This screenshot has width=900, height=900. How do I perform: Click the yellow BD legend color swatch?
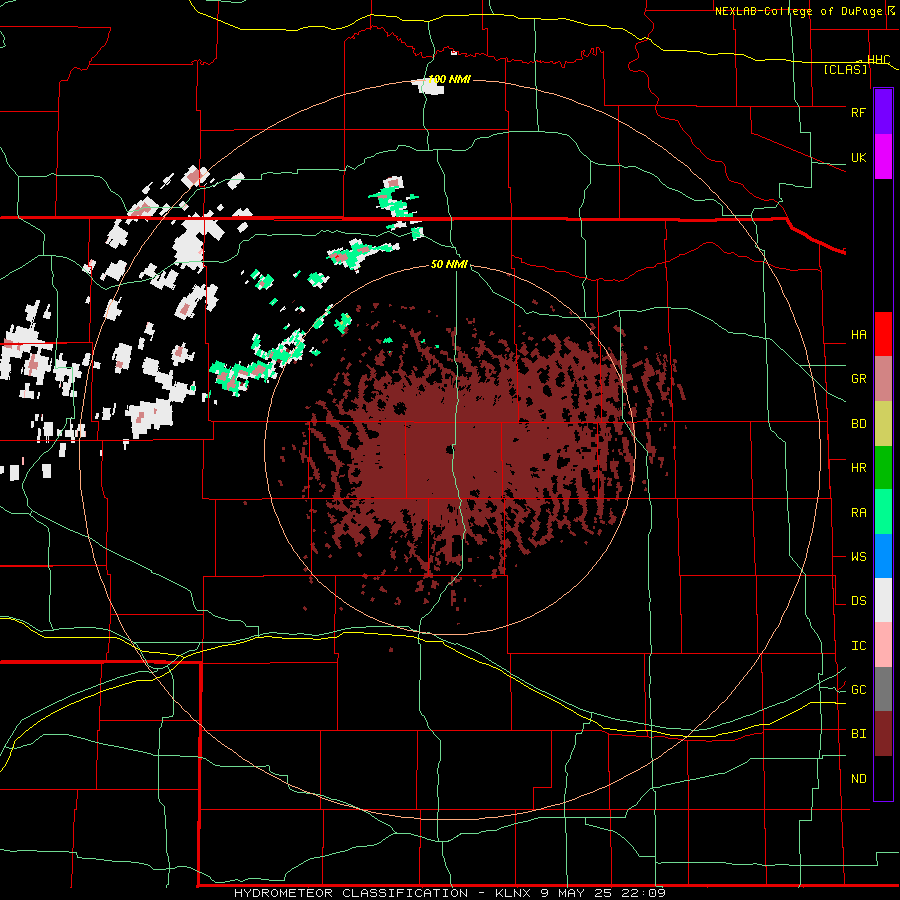click(x=883, y=423)
